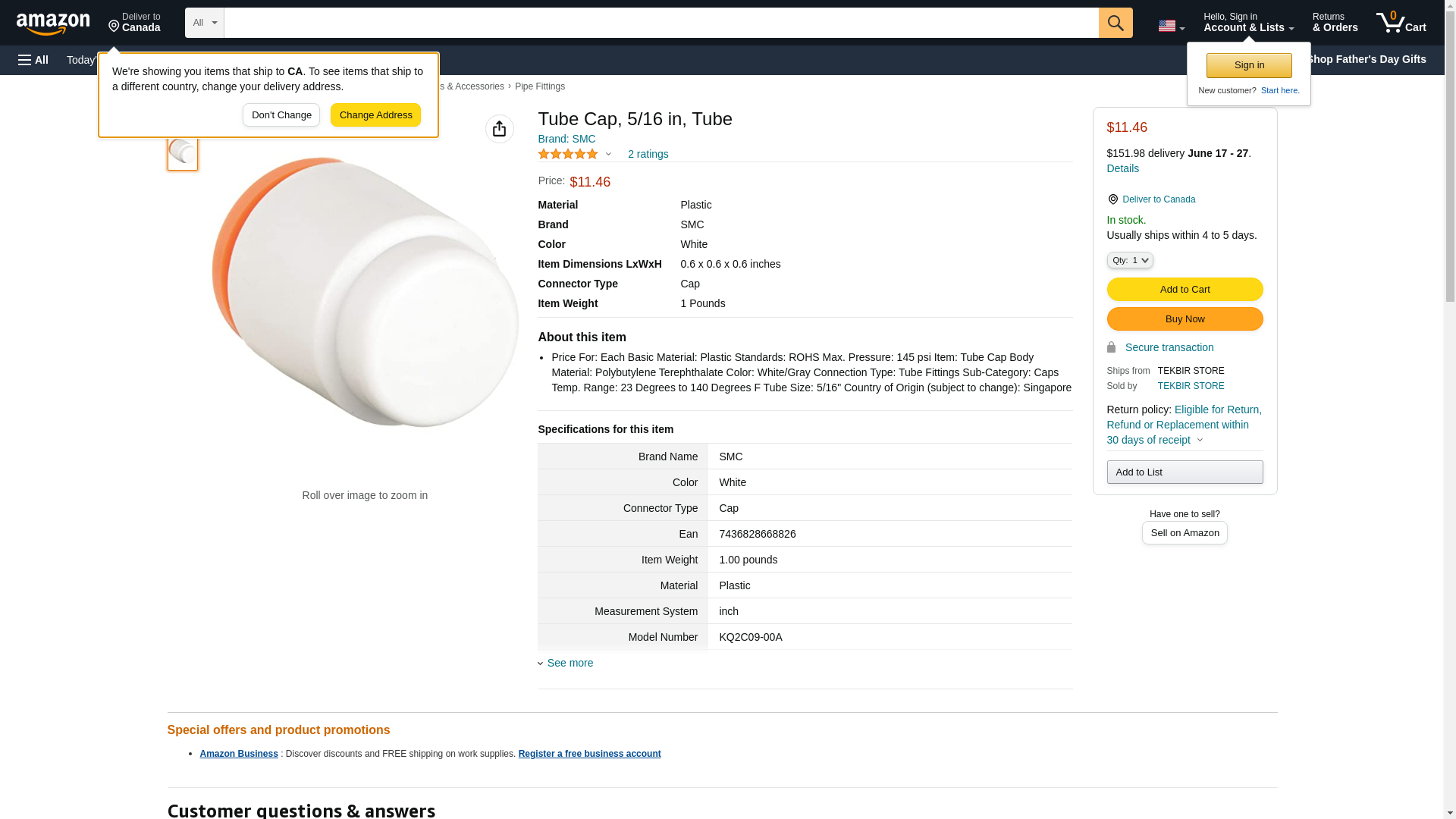Click the search magnifier button
This screenshot has width=1456, height=819.
tap(1115, 23)
